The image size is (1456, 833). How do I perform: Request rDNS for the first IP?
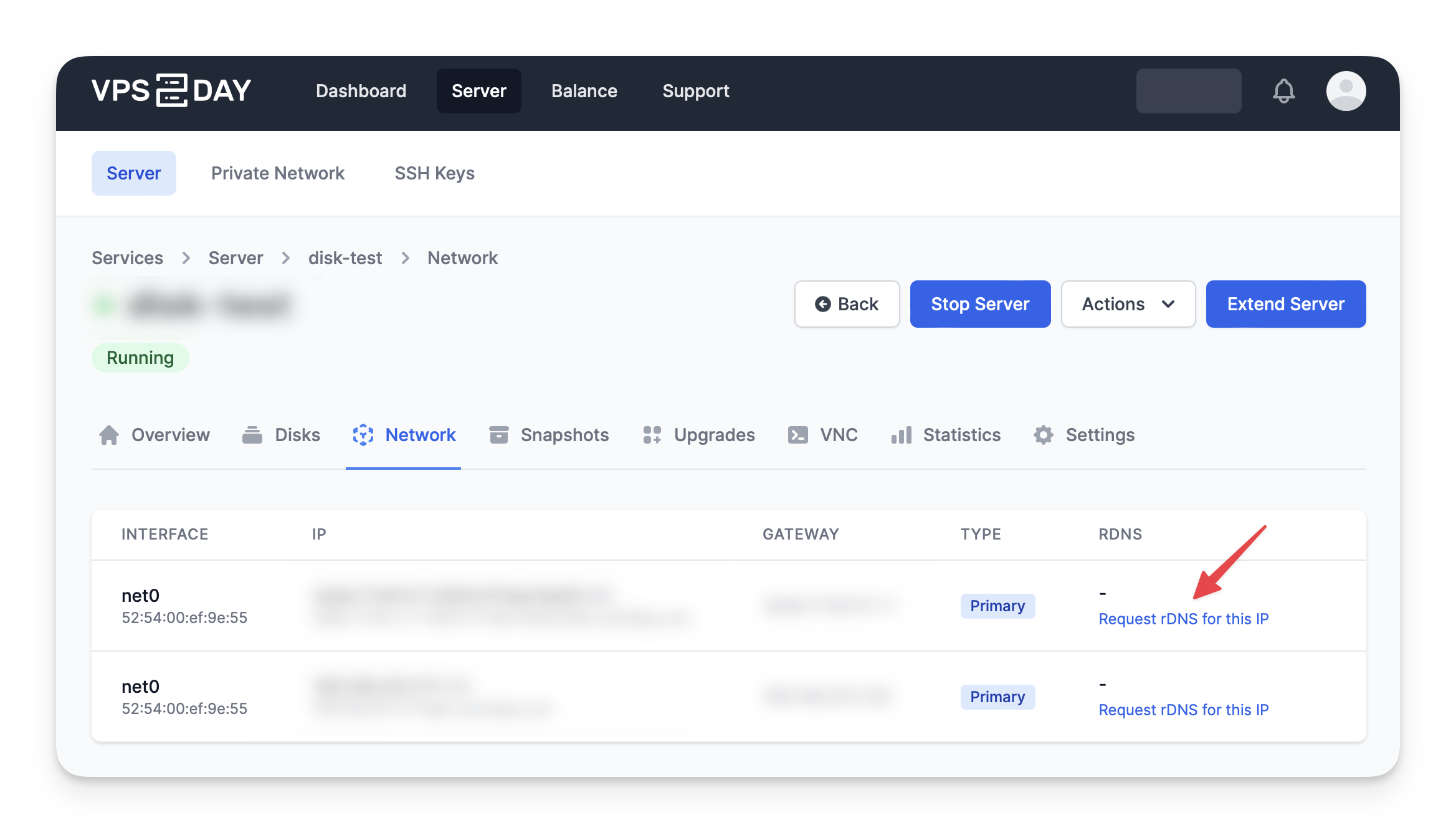1183,618
